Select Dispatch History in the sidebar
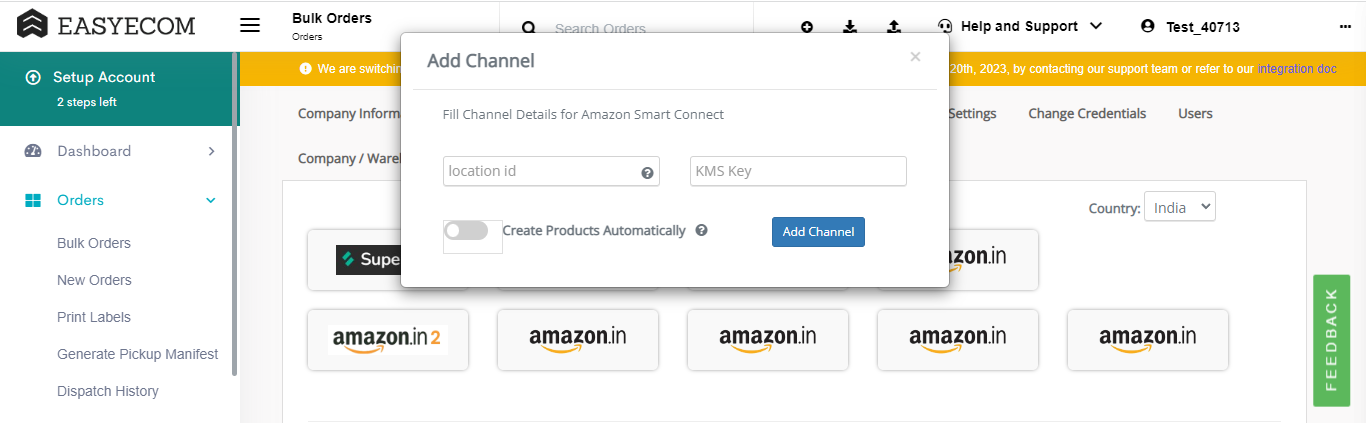The height and width of the screenshot is (423, 1366). [x=108, y=391]
